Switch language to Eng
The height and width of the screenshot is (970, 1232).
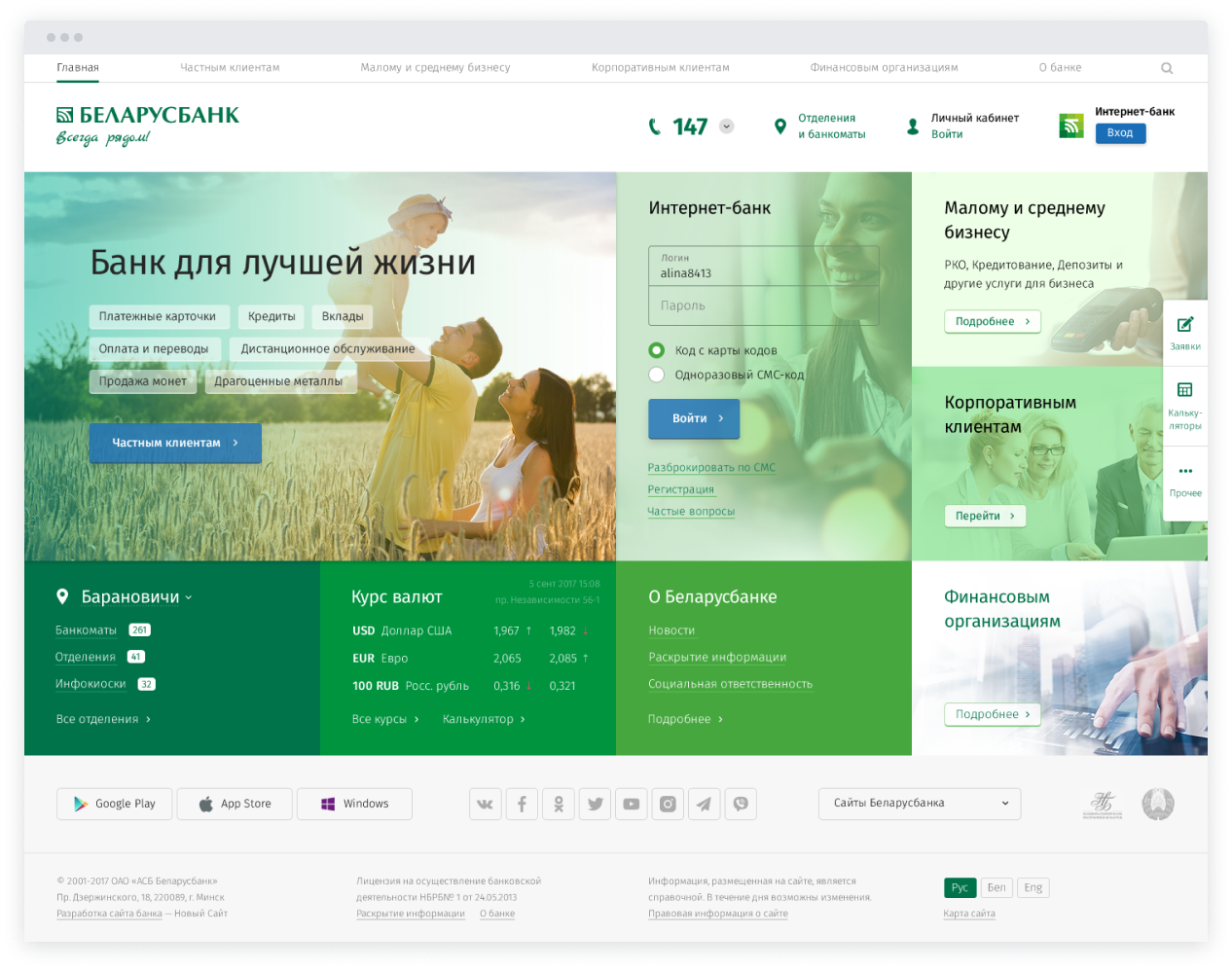click(1033, 887)
